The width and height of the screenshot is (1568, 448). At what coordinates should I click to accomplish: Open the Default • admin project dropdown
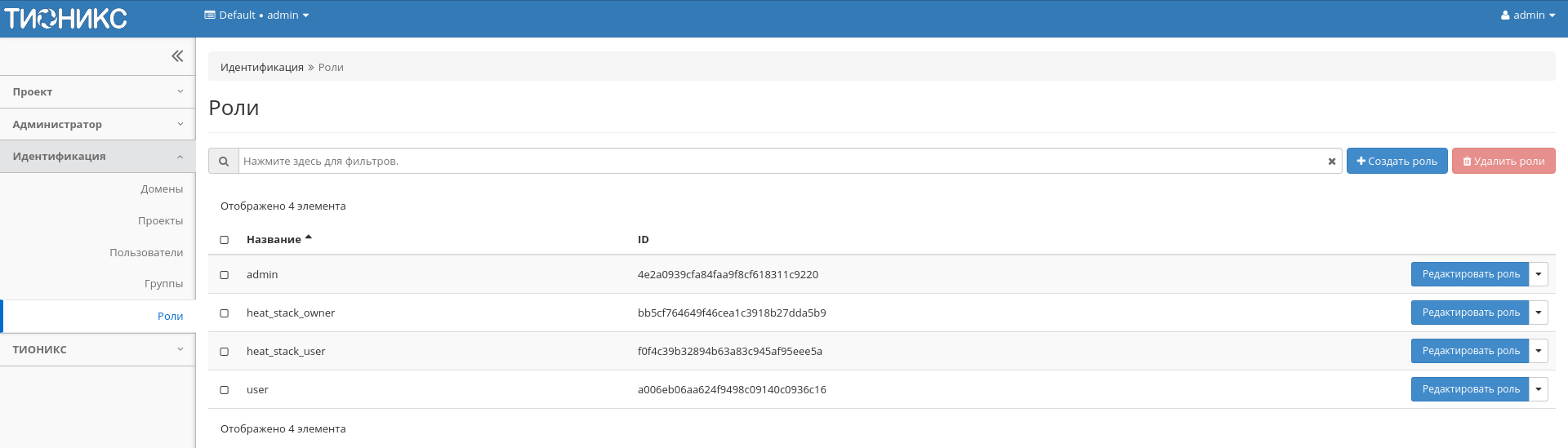coord(256,16)
